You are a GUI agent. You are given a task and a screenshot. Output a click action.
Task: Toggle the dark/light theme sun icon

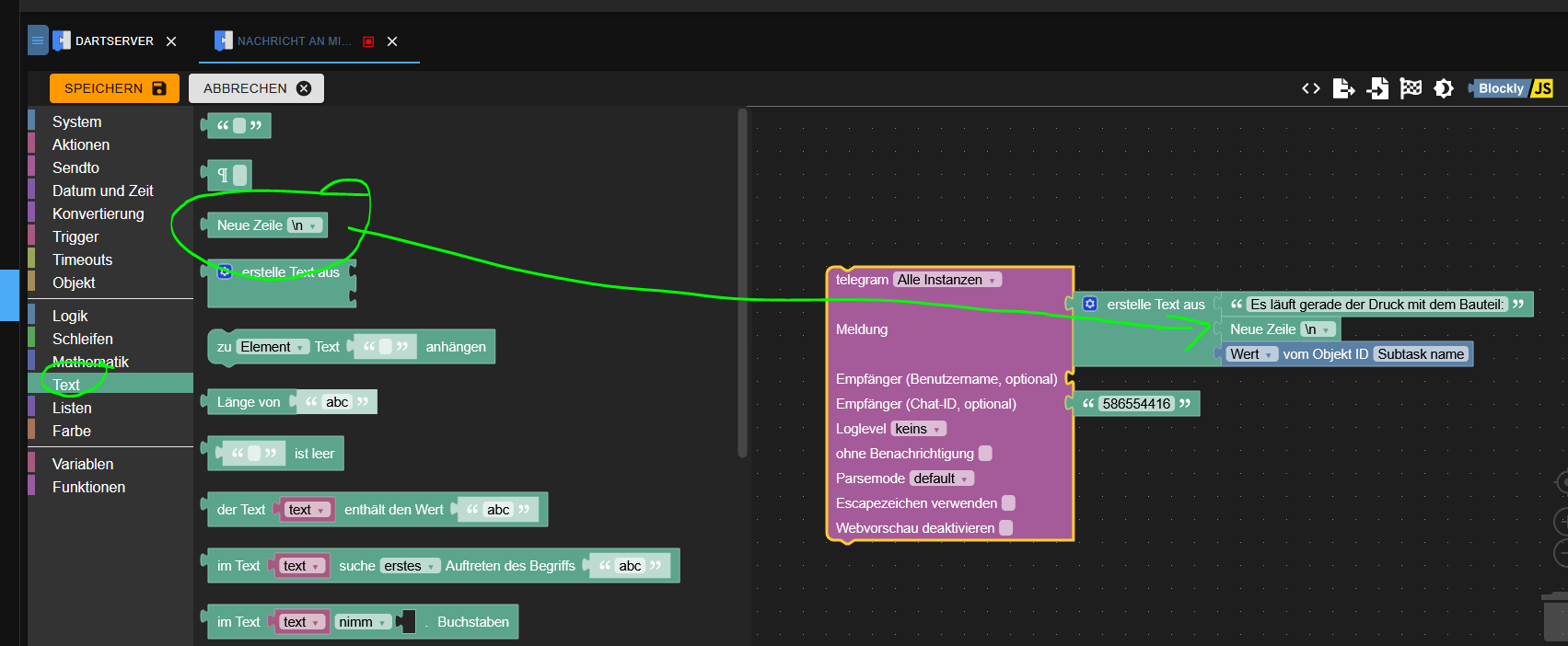1444,88
